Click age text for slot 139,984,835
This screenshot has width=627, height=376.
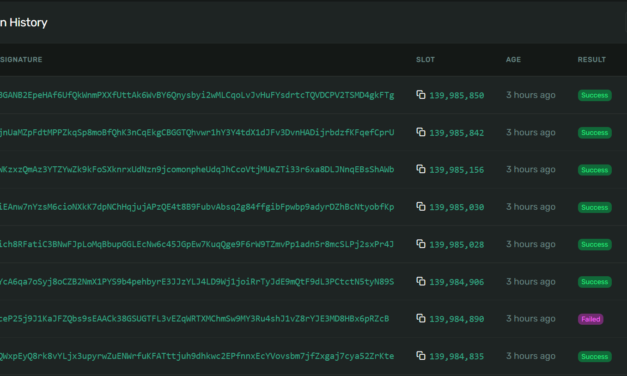click(531, 356)
